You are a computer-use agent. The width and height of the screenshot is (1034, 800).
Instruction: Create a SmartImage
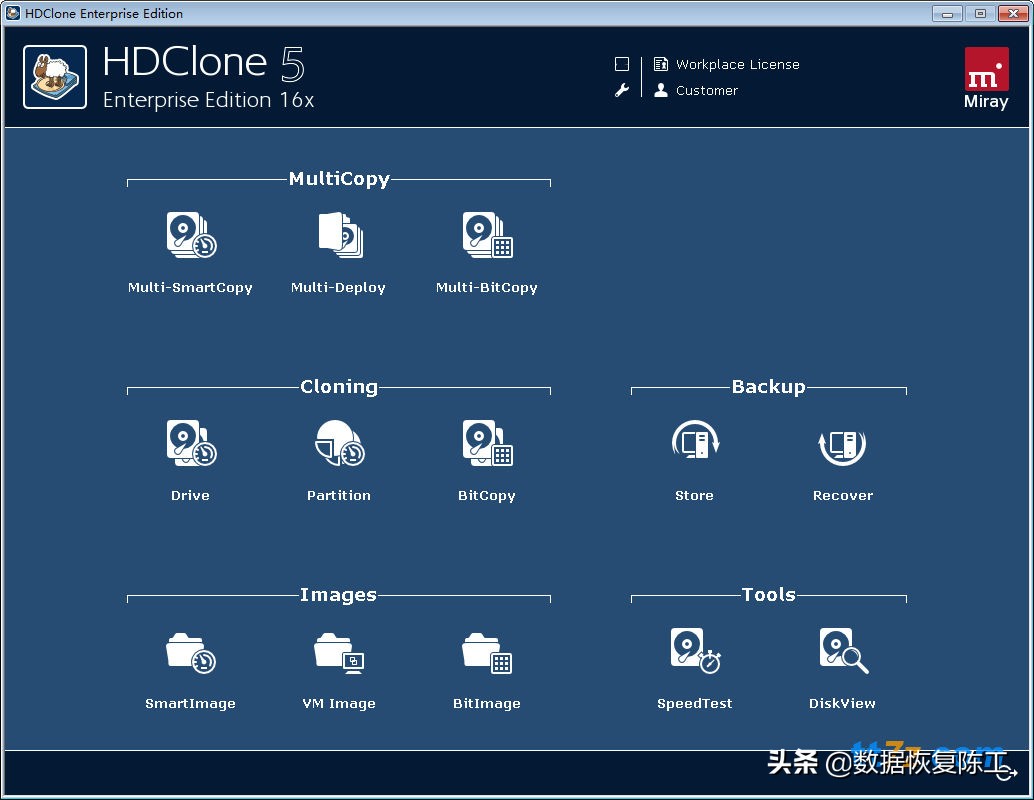(190, 652)
